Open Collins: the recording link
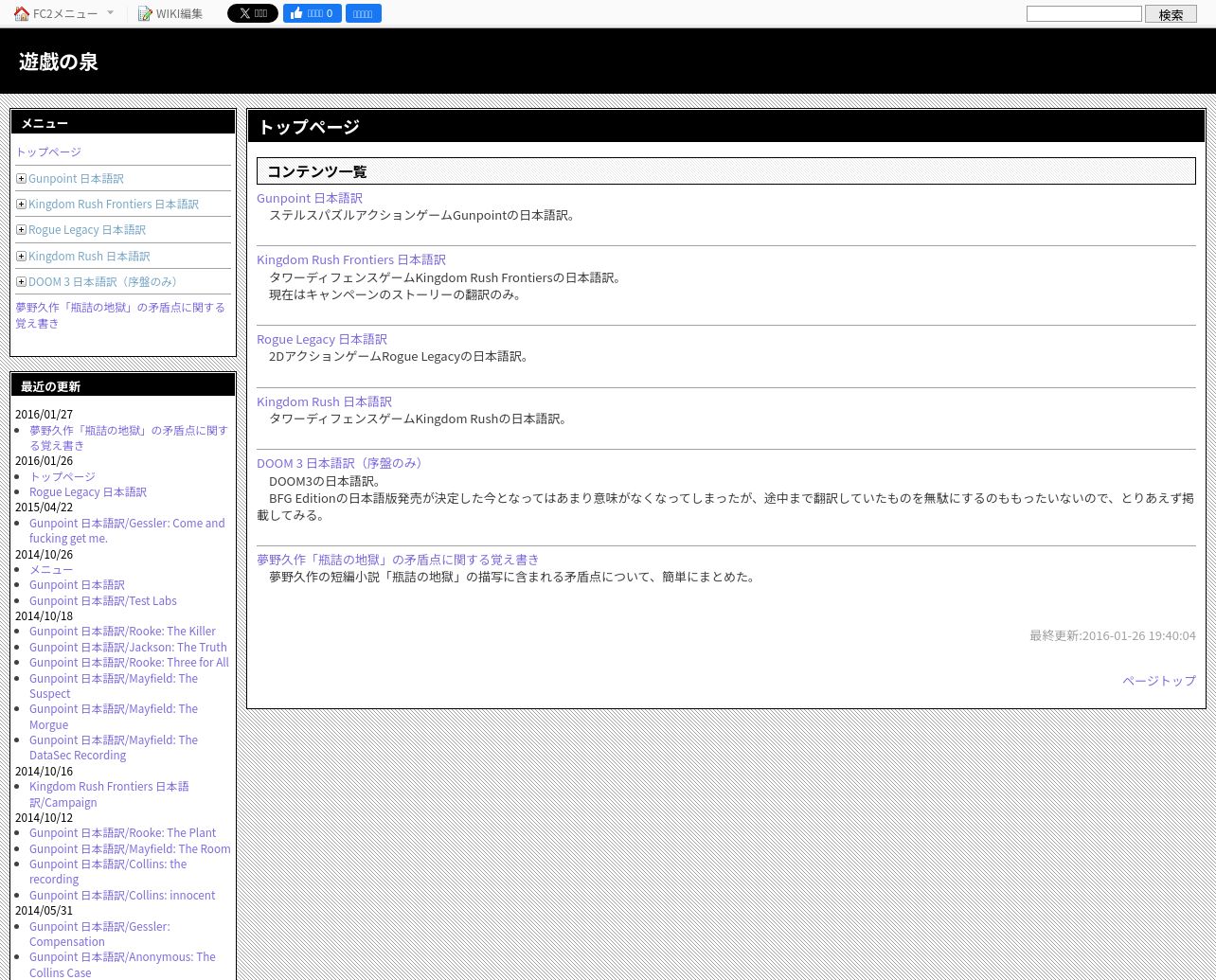The height and width of the screenshot is (980, 1216). [108, 871]
